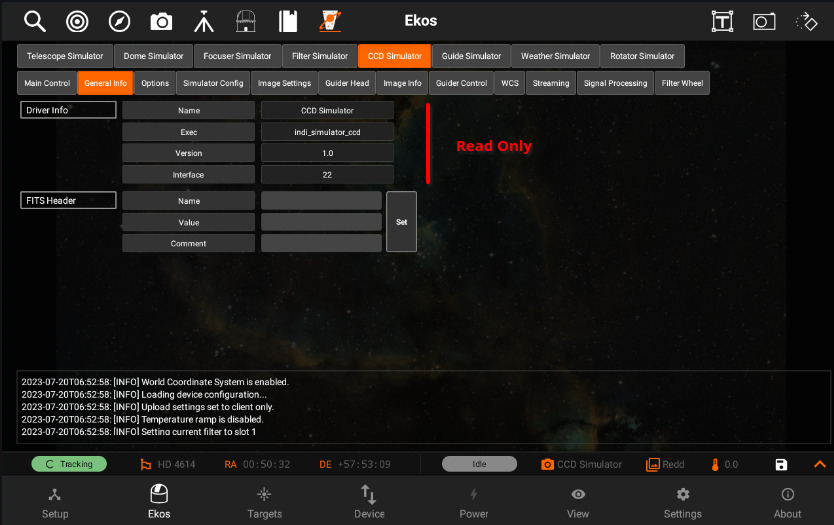
Task: Switch to Dome Simulator tab
Action: tap(153, 56)
